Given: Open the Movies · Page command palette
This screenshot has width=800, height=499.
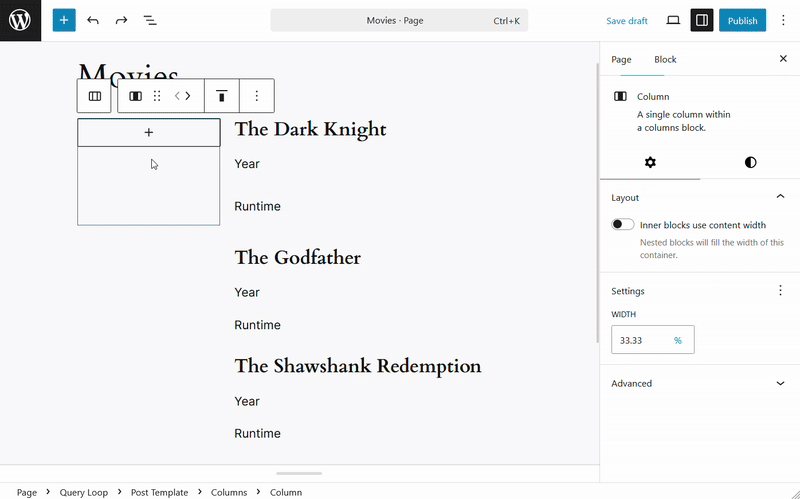Looking at the screenshot, I should [399, 20].
